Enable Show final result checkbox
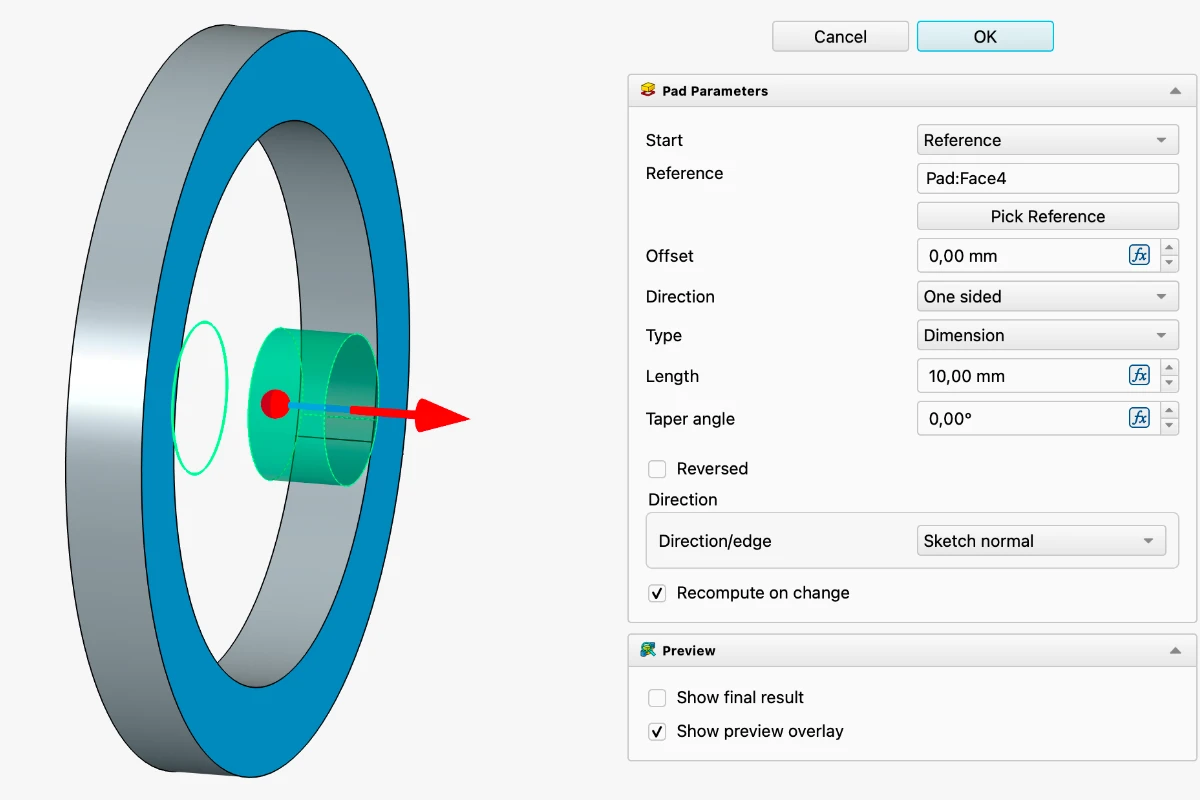The image size is (1200, 800). click(x=657, y=698)
